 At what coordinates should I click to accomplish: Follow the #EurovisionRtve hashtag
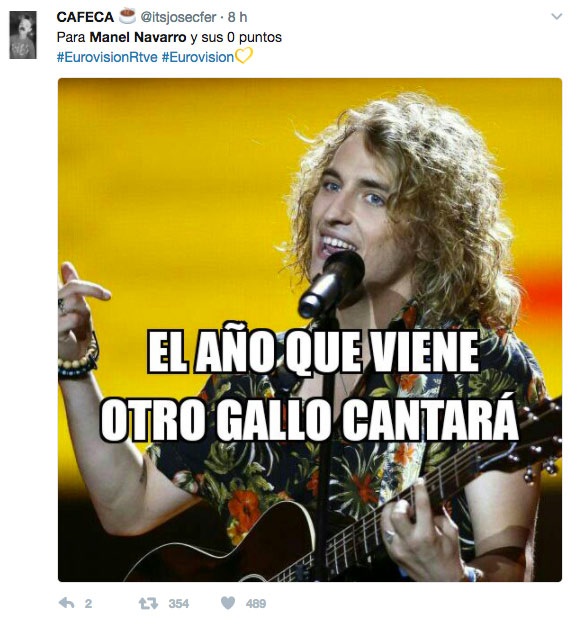tap(107, 57)
